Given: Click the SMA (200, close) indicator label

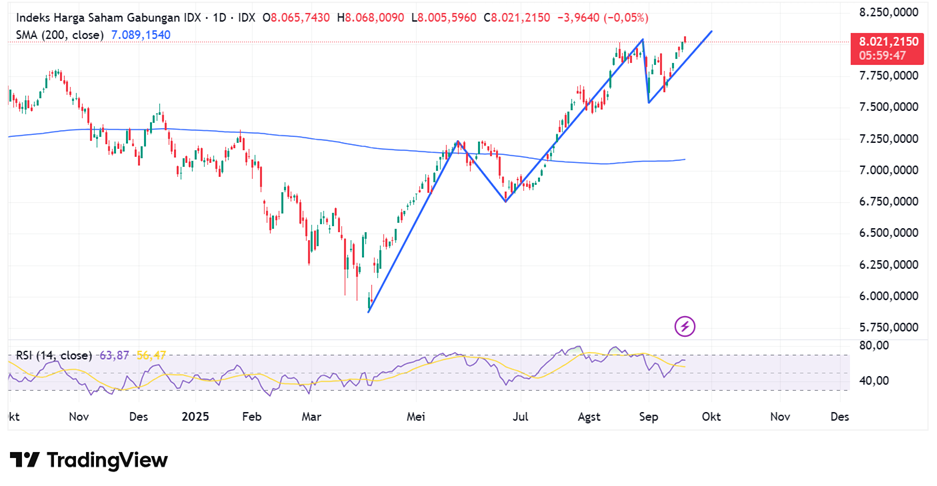Looking at the screenshot, I should [x=60, y=35].
